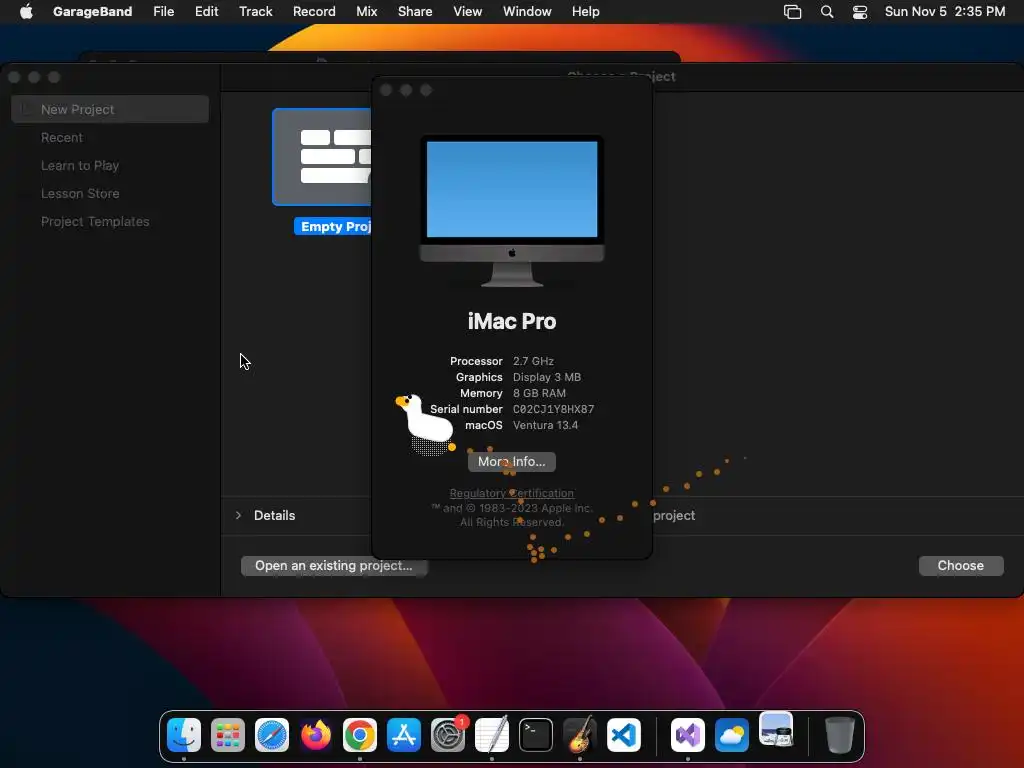Open the Regulatory Certification link
Image resolution: width=1024 pixels, height=768 pixels.
(512, 493)
